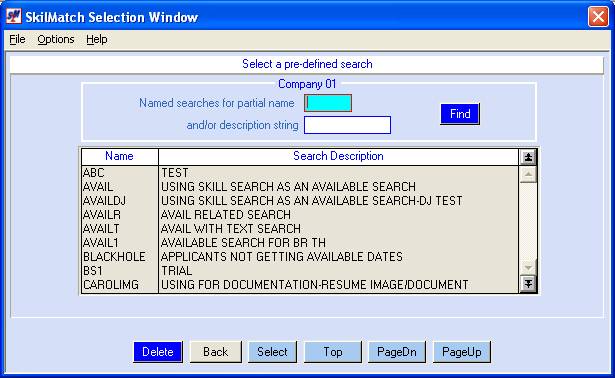Open the Help menu
This screenshot has height=378, width=615.
[x=96, y=39]
